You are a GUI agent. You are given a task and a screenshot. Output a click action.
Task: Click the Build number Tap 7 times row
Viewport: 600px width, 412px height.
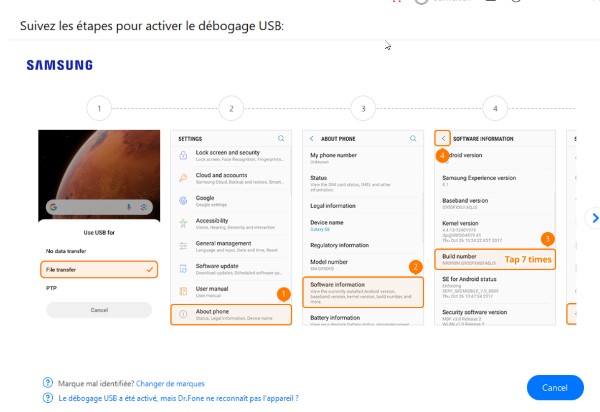pyautogui.click(x=495, y=259)
